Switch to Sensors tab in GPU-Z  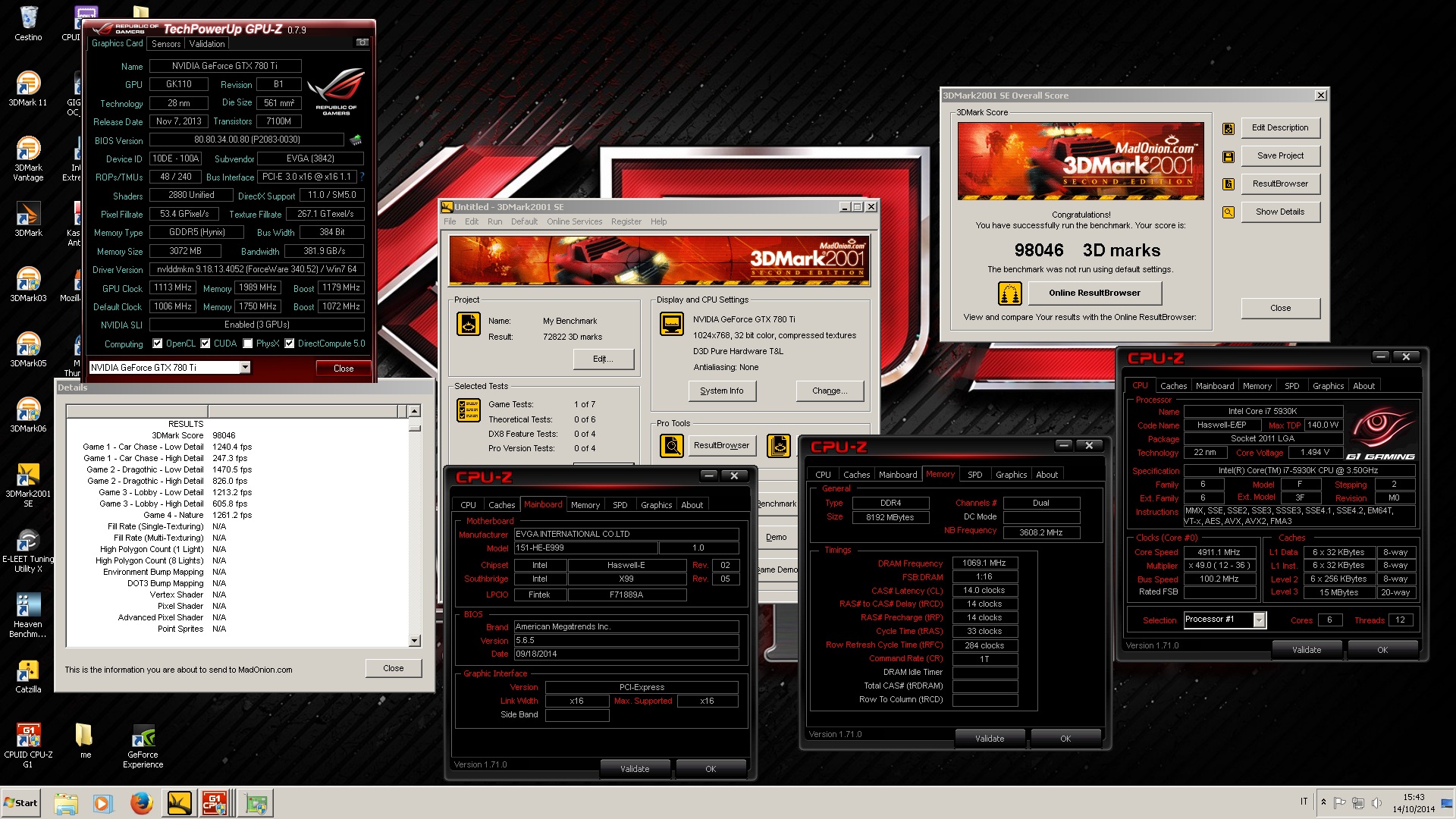click(x=166, y=44)
